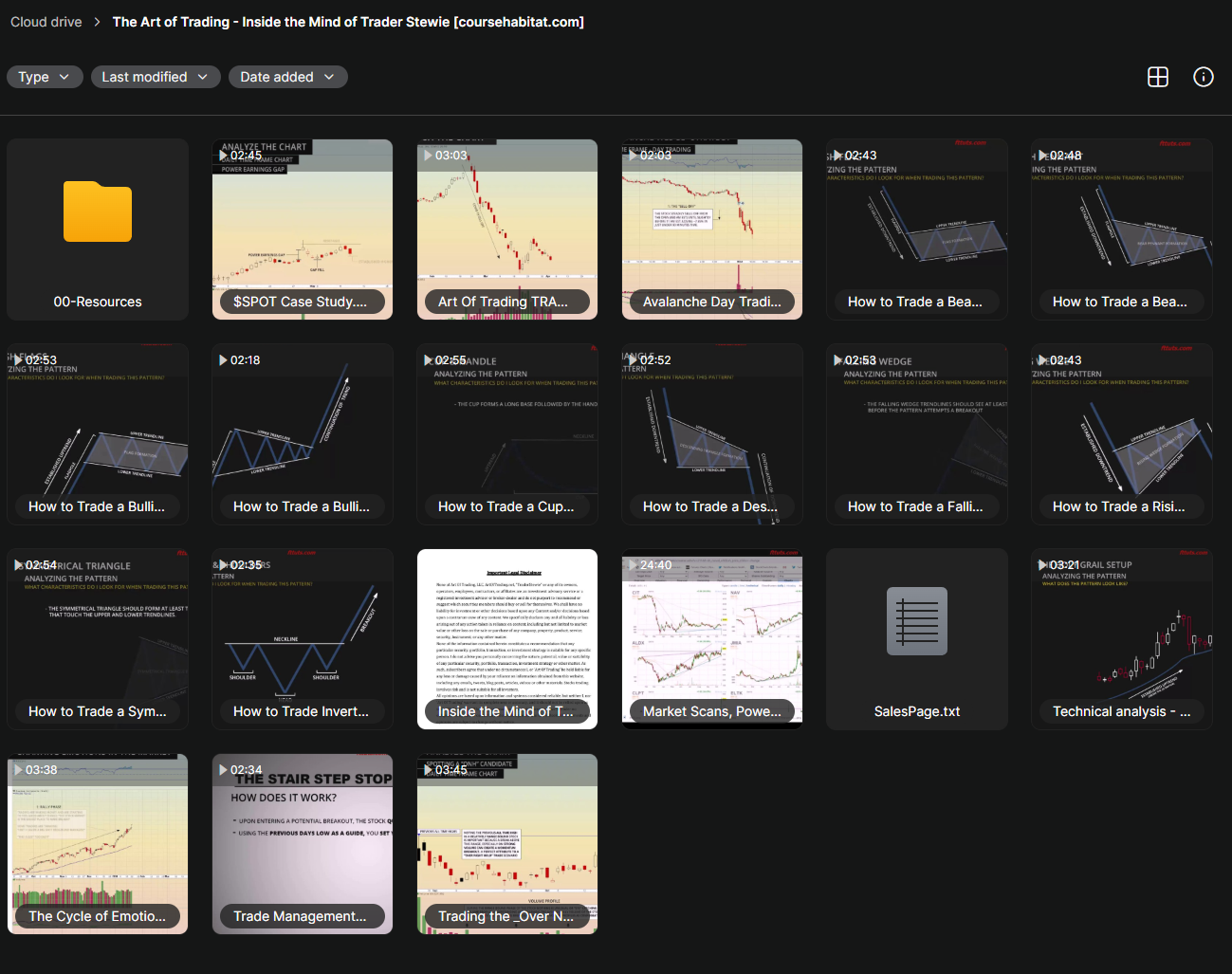Switch the file view layout using grid icon
Screen dimensions: 1232x974
pyautogui.click(x=1158, y=77)
